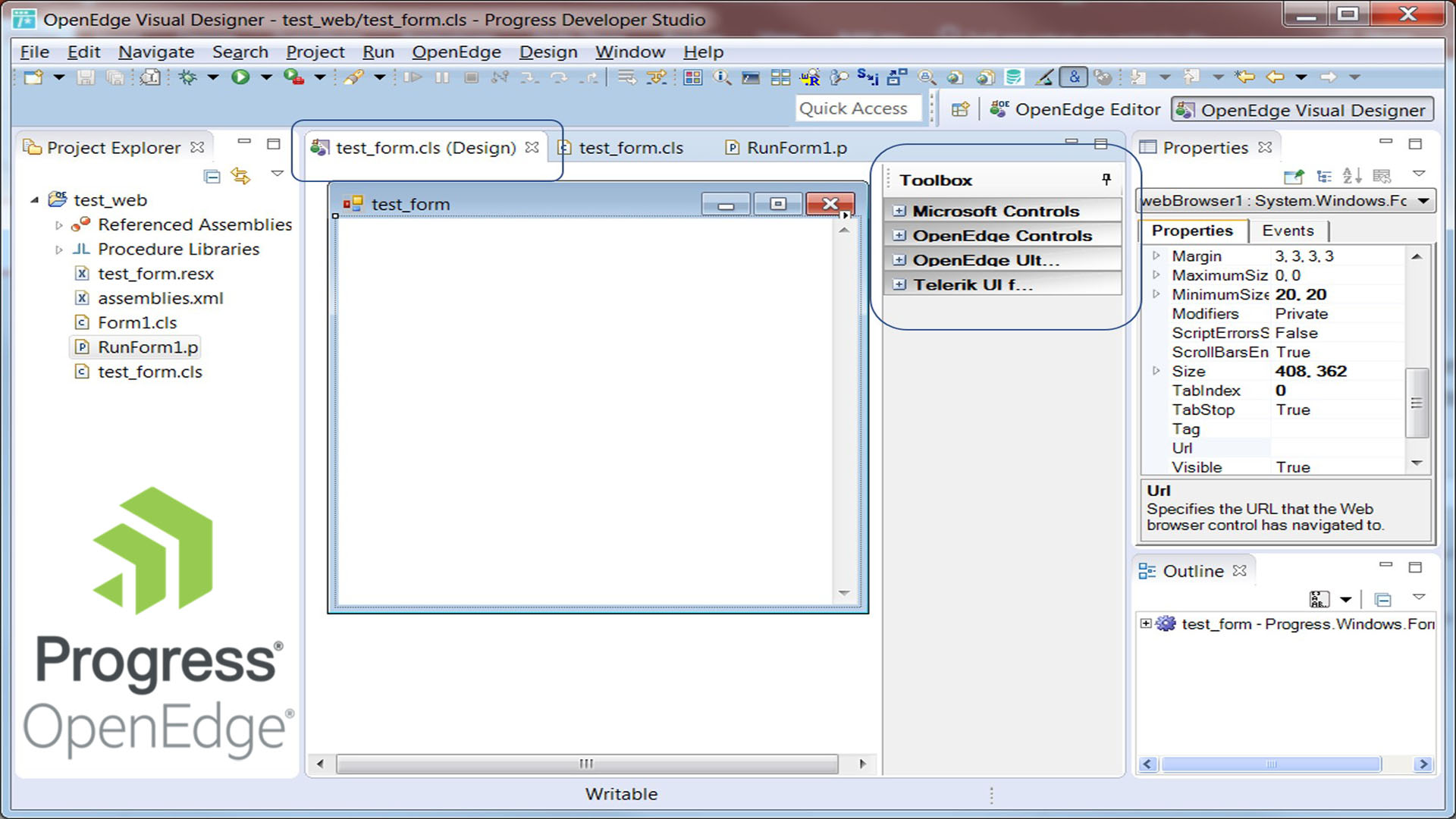Open the Debug dropdown arrow

pos(213,77)
